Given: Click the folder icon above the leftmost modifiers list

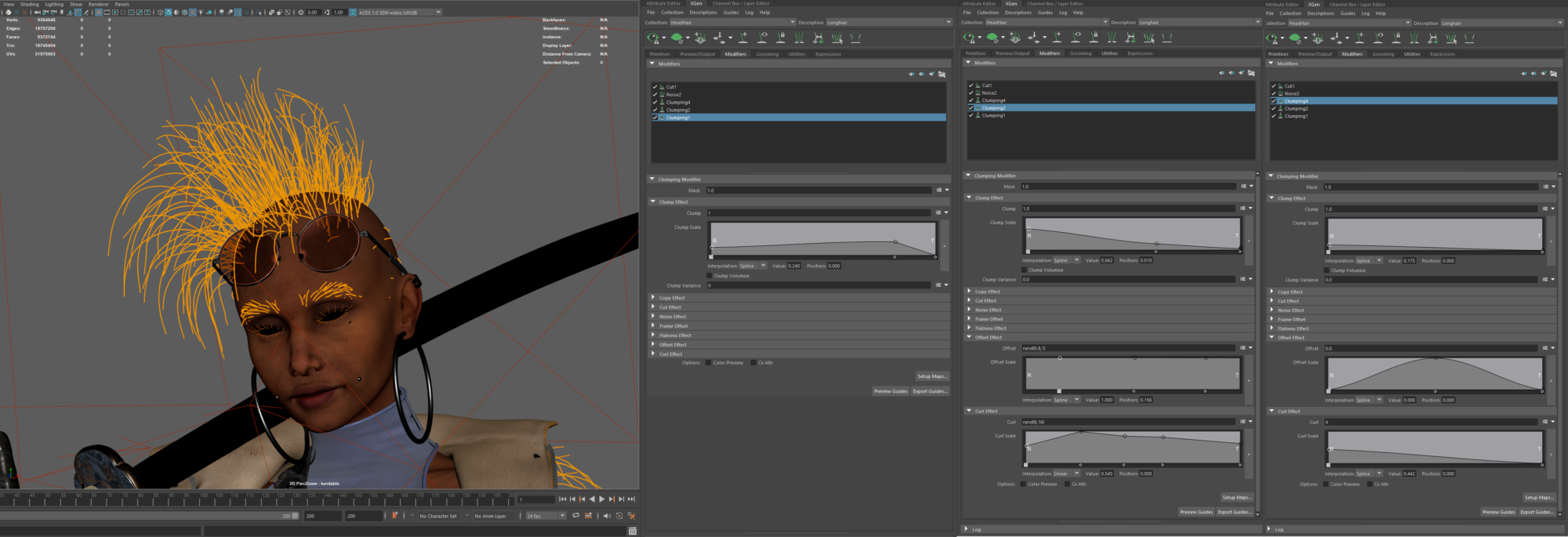Looking at the screenshot, I should pos(942,74).
